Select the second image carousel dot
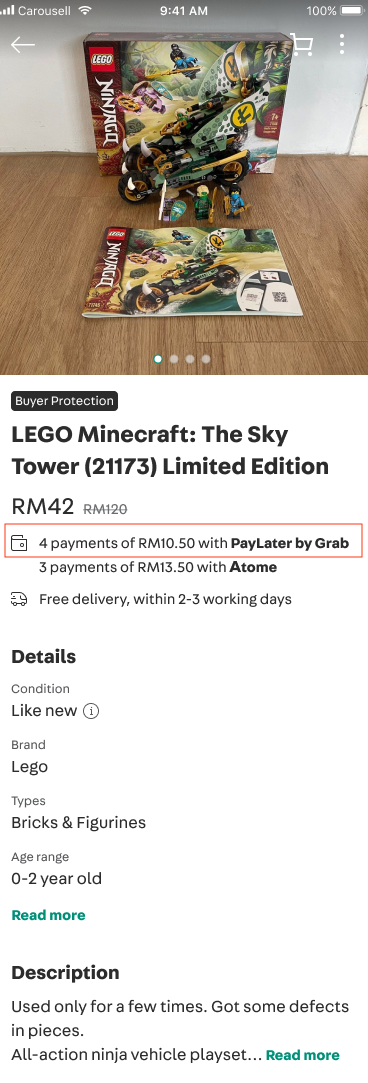This screenshot has height=1083, width=368. 174,359
